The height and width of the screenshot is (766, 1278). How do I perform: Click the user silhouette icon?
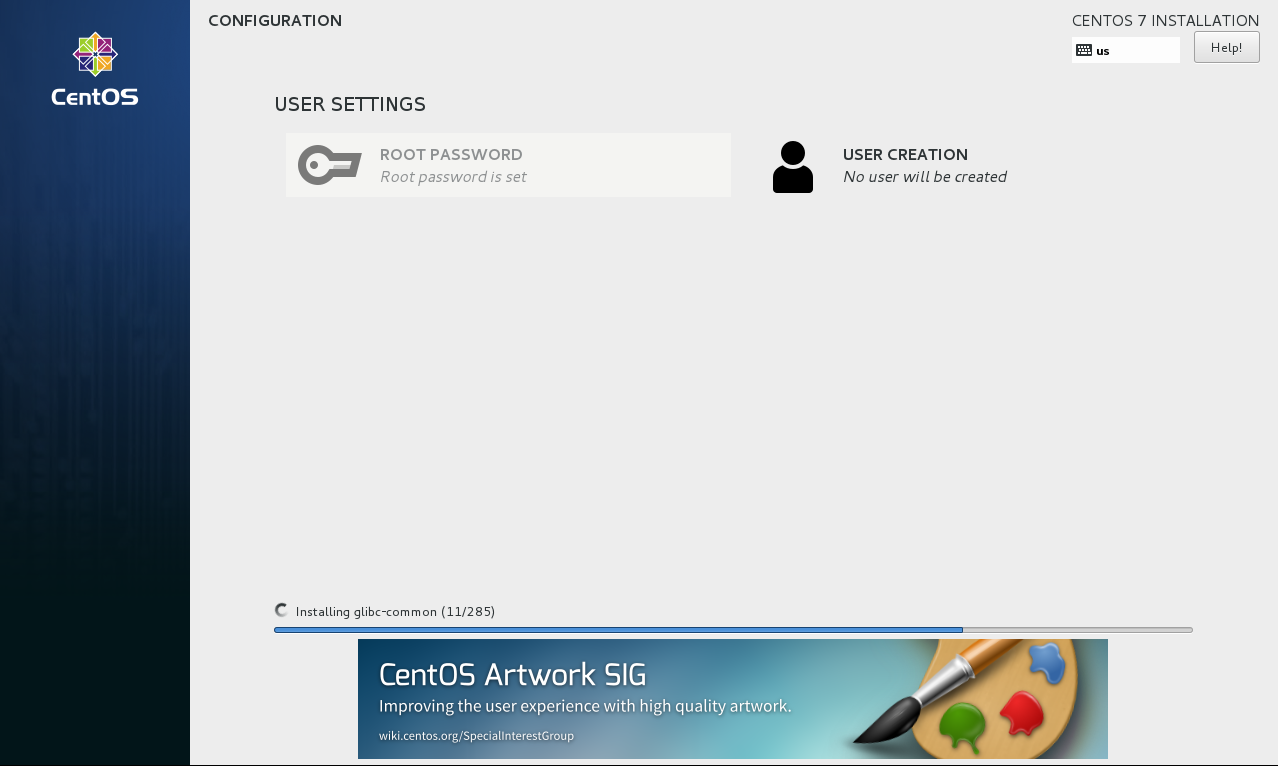(793, 167)
